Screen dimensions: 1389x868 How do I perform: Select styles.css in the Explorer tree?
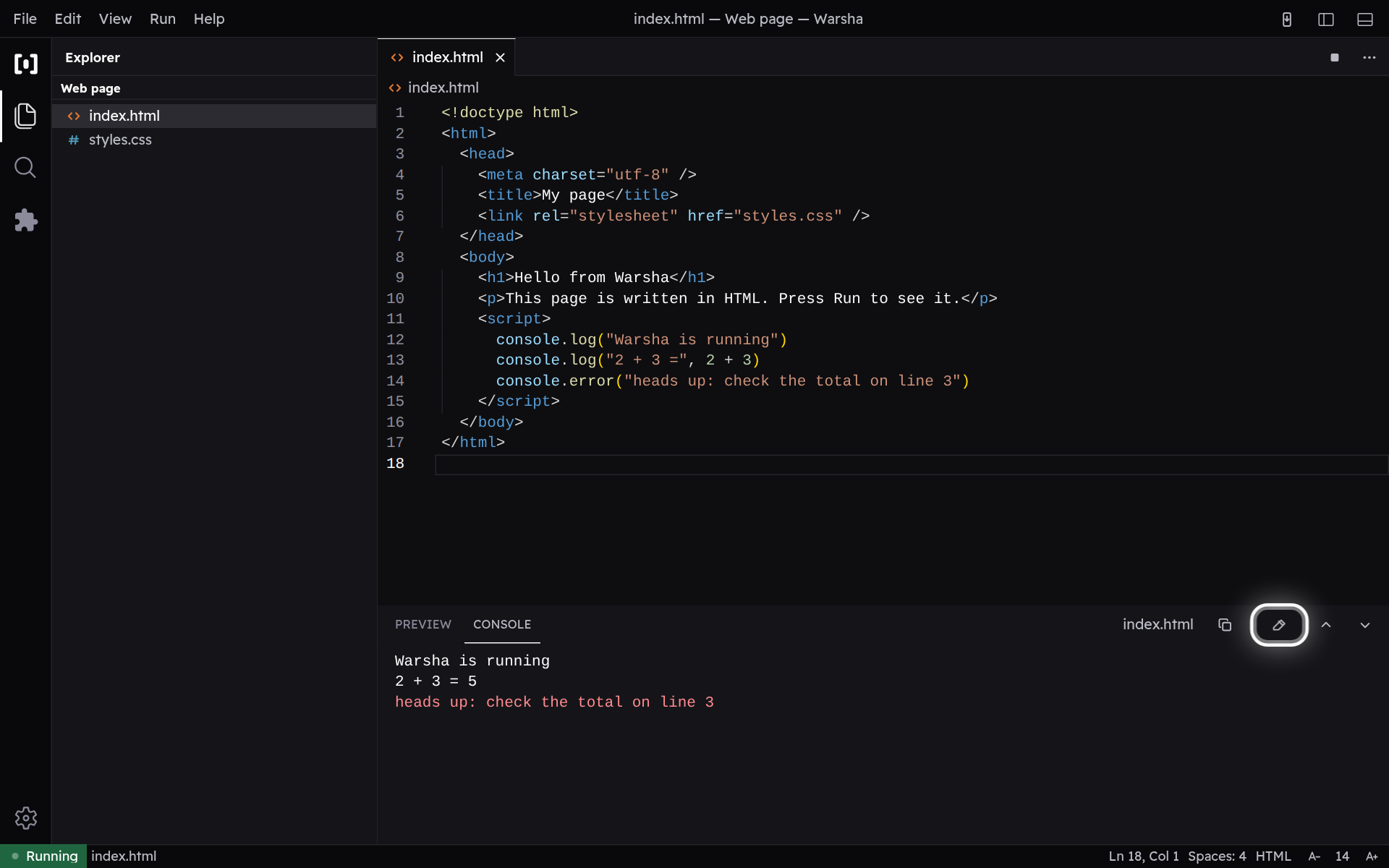[x=214, y=140]
